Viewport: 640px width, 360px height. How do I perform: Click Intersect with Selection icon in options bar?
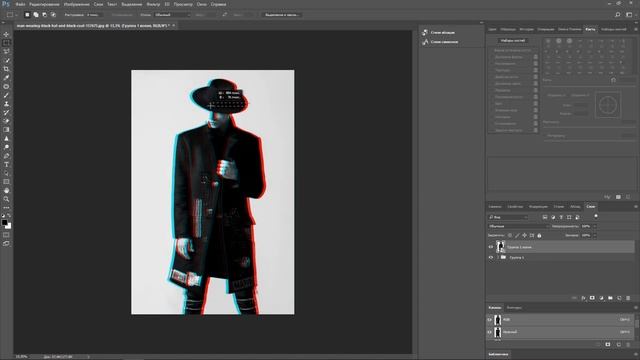tap(53, 15)
